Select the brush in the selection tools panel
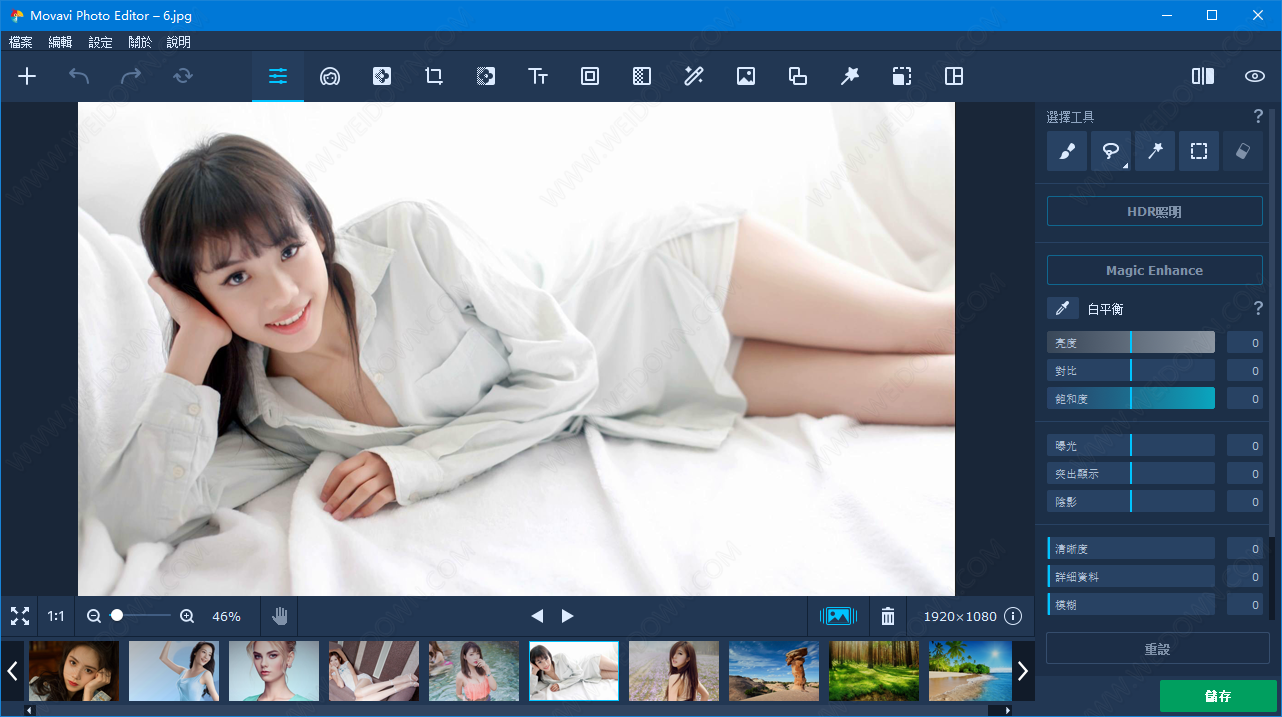The image size is (1282, 717). [1066, 151]
